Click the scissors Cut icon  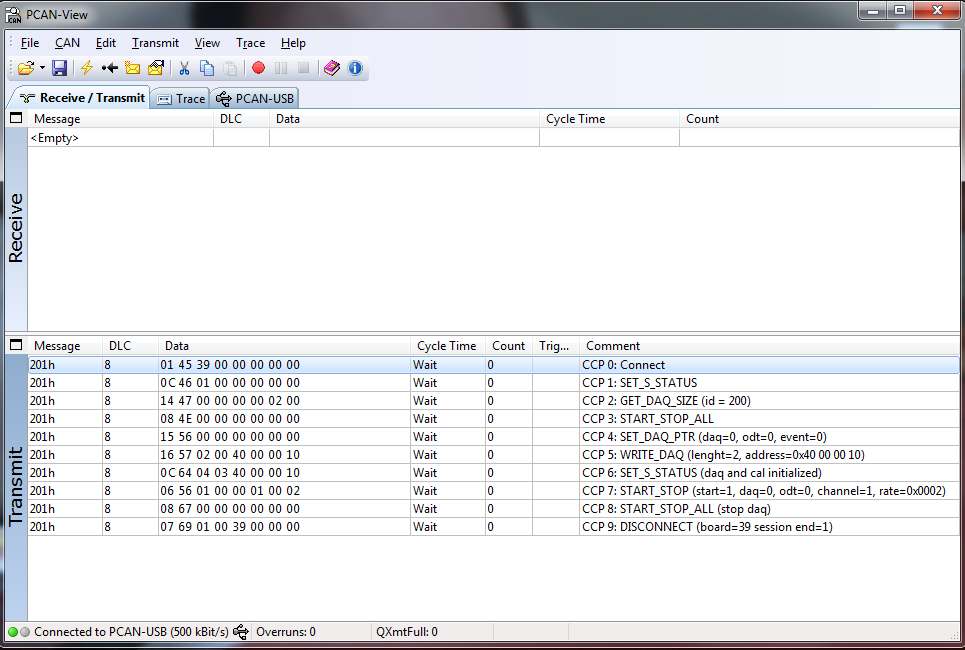184,68
